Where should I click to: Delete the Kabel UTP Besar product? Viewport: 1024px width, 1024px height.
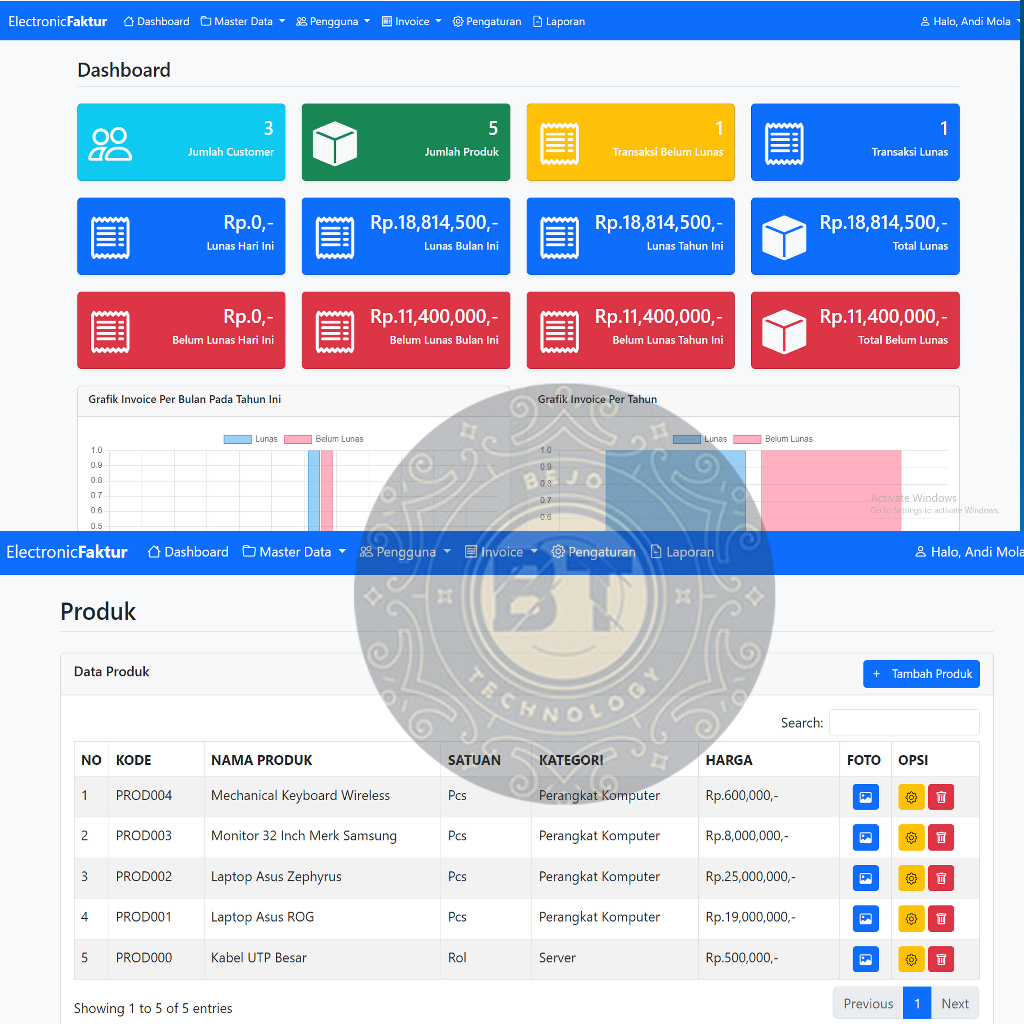point(940,959)
